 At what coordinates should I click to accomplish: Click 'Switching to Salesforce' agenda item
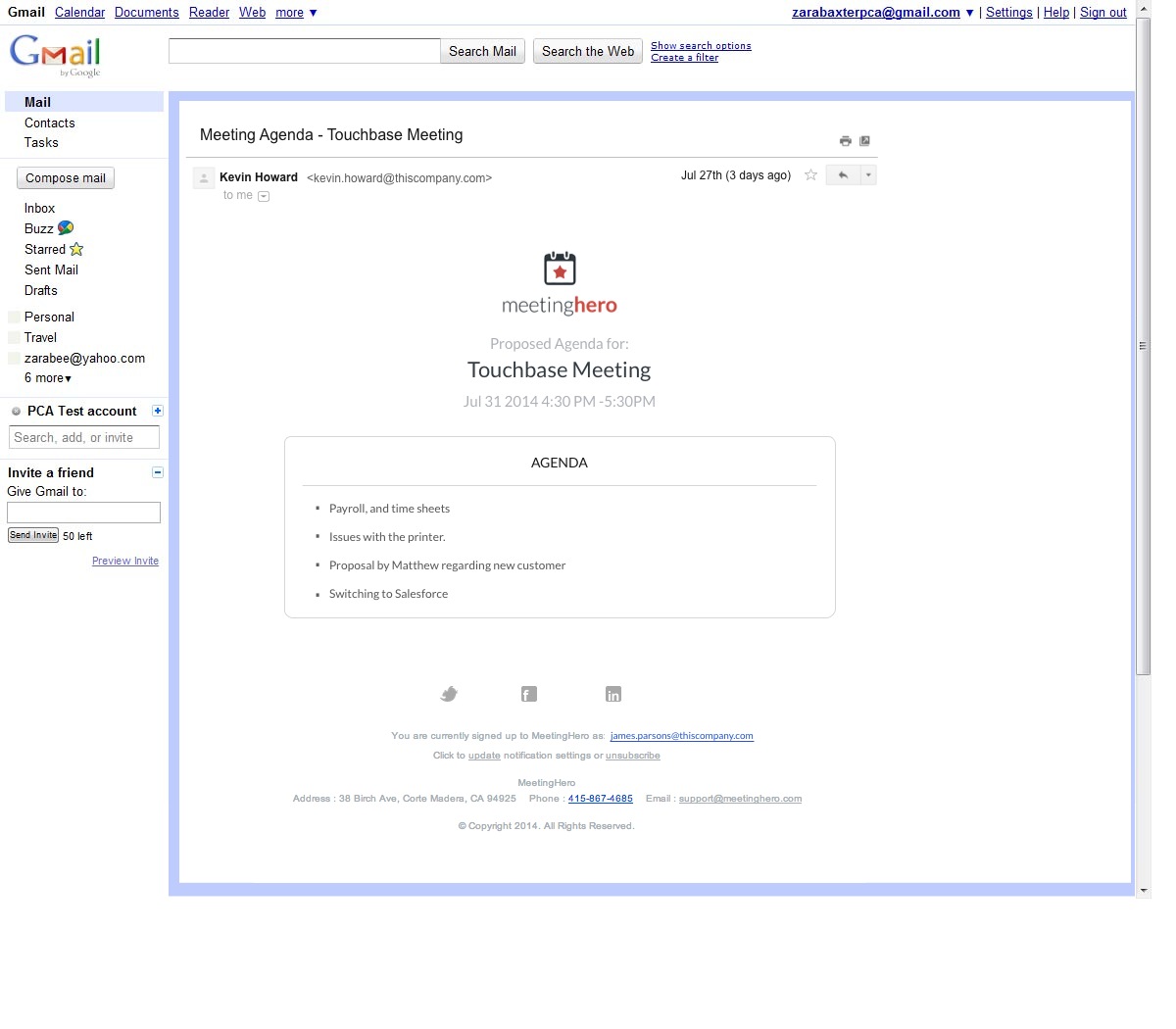point(388,594)
